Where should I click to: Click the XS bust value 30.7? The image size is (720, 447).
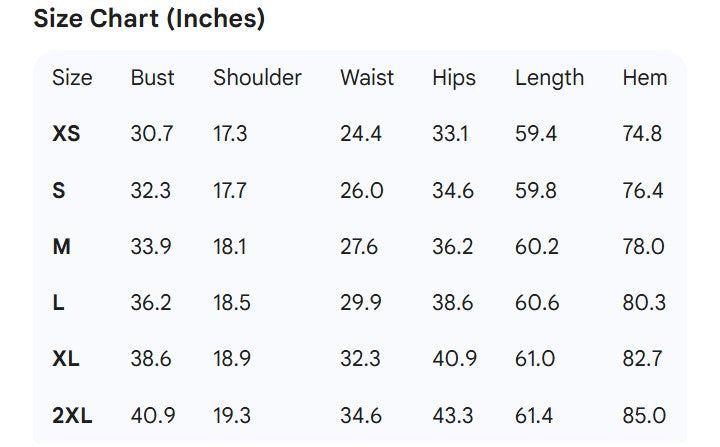point(152,134)
